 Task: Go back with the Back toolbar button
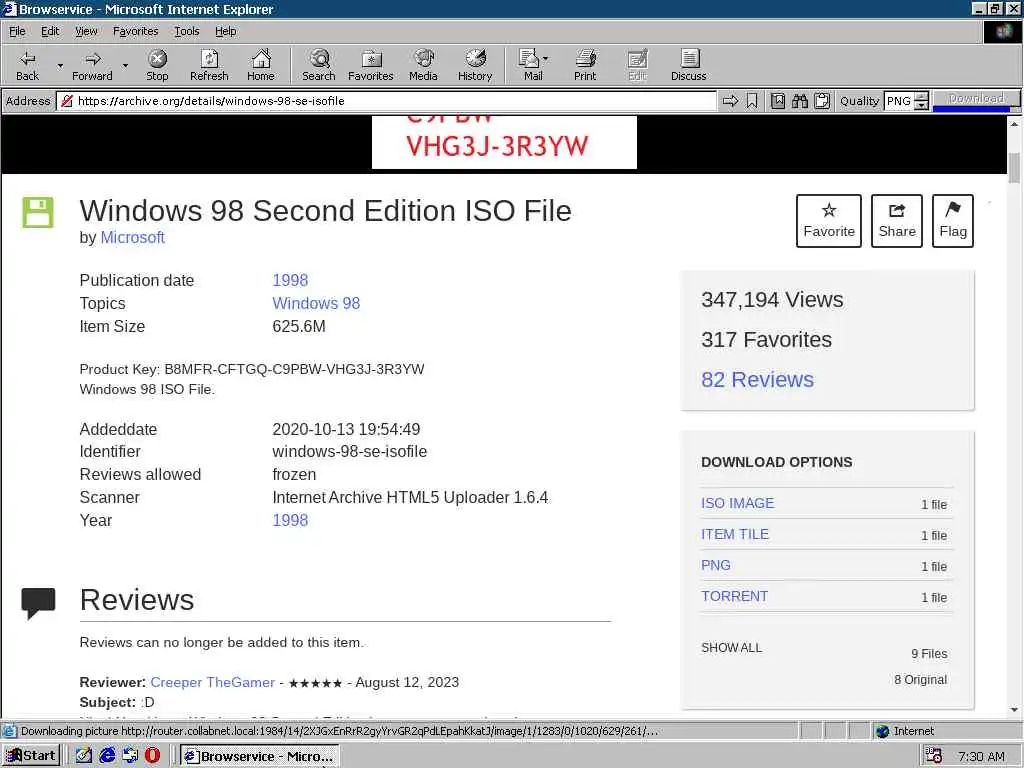(x=27, y=65)
